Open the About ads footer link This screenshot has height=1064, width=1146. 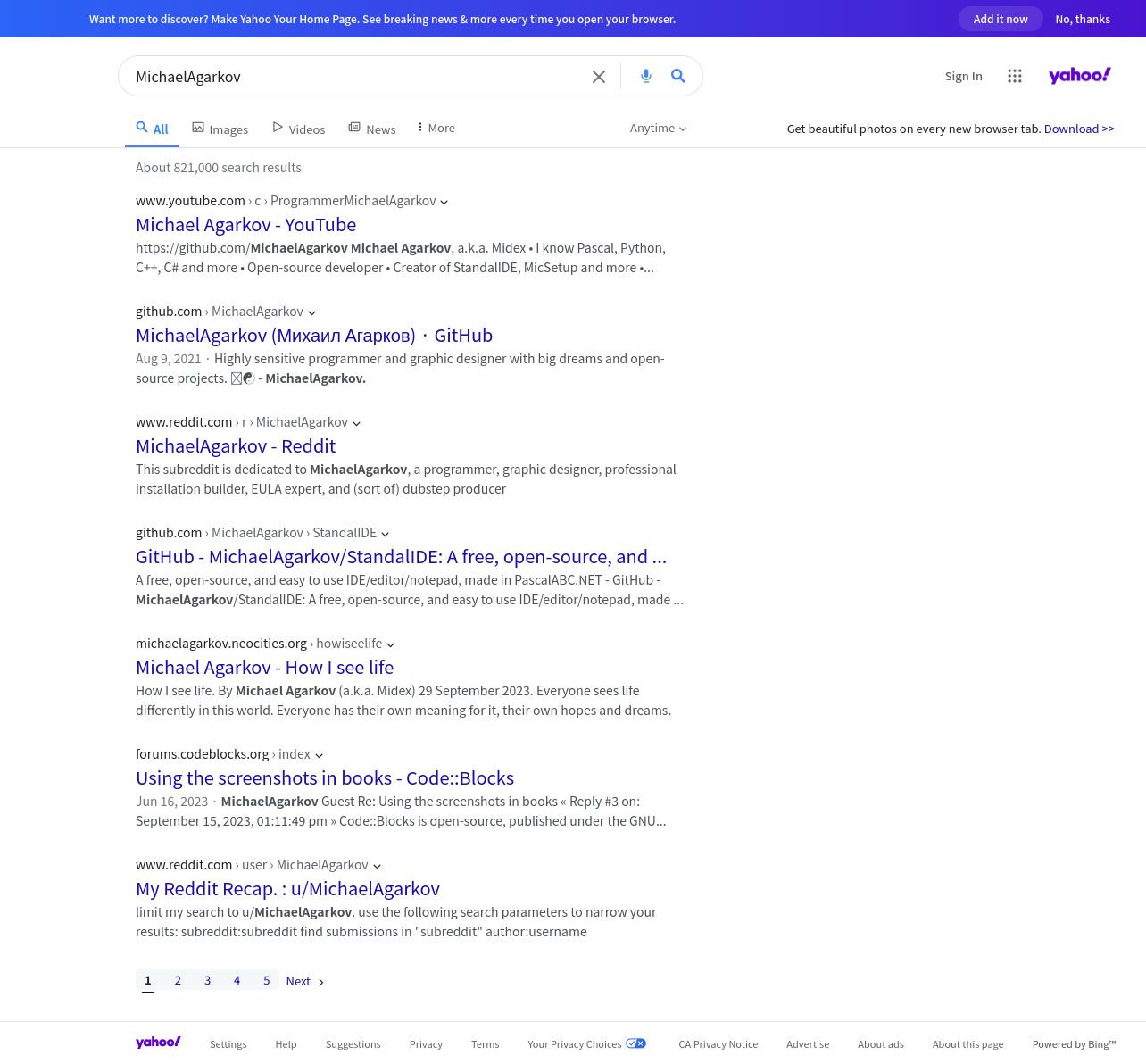point(881,1044)
